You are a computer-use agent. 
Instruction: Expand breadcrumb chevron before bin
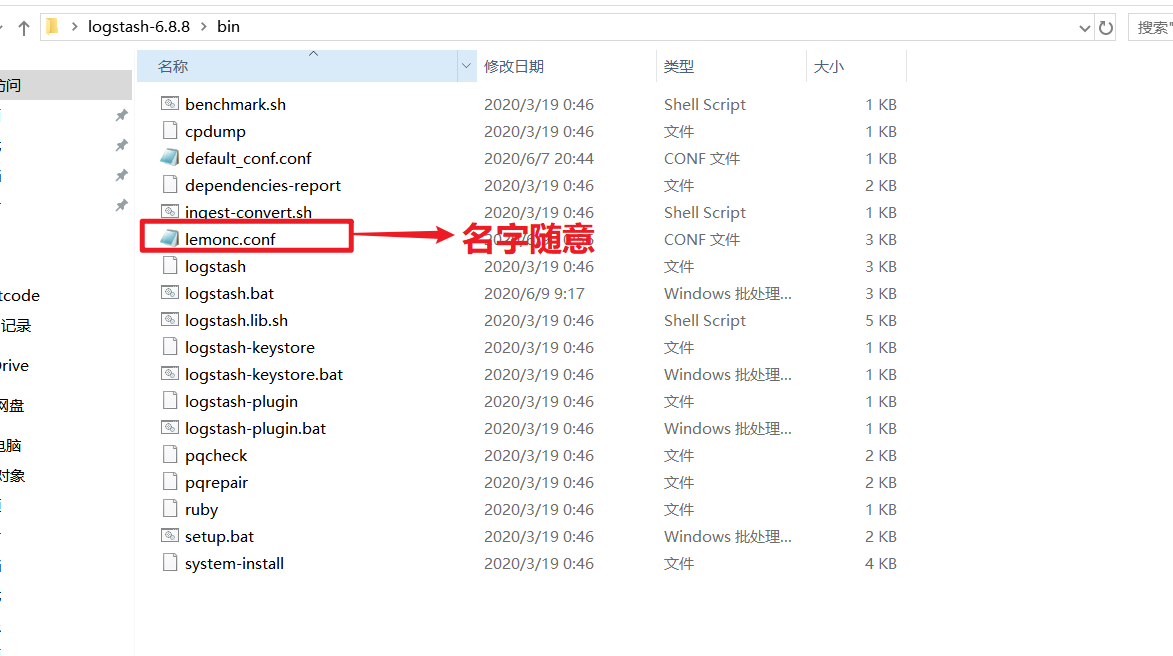tap(203, 27)
